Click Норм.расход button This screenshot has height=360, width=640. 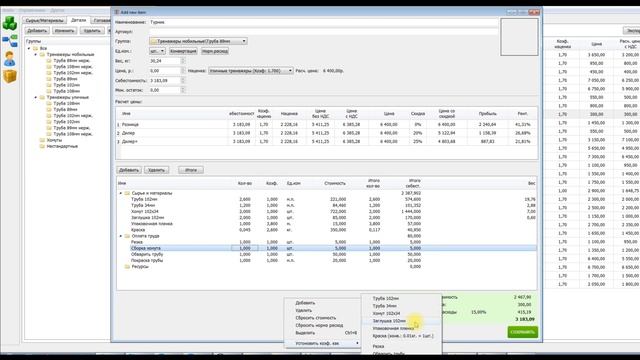coord(215,51)
